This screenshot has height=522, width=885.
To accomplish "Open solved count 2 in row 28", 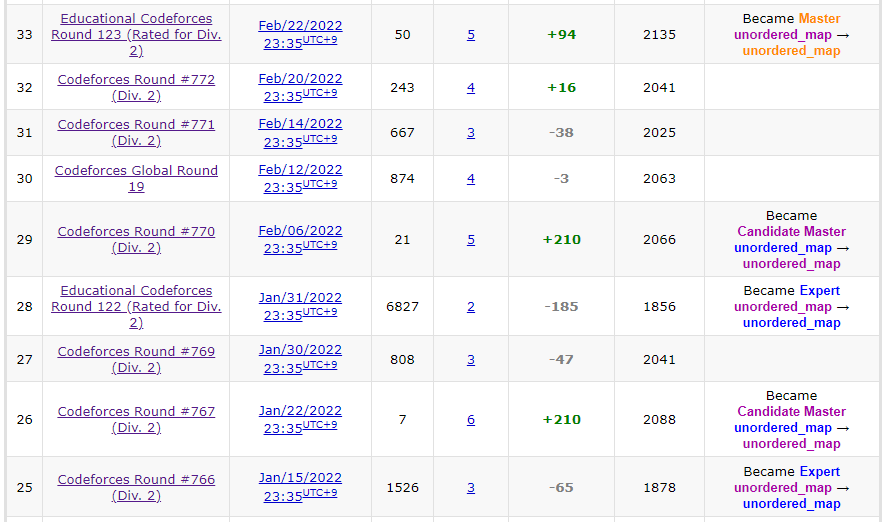I will tap(471, 306).
